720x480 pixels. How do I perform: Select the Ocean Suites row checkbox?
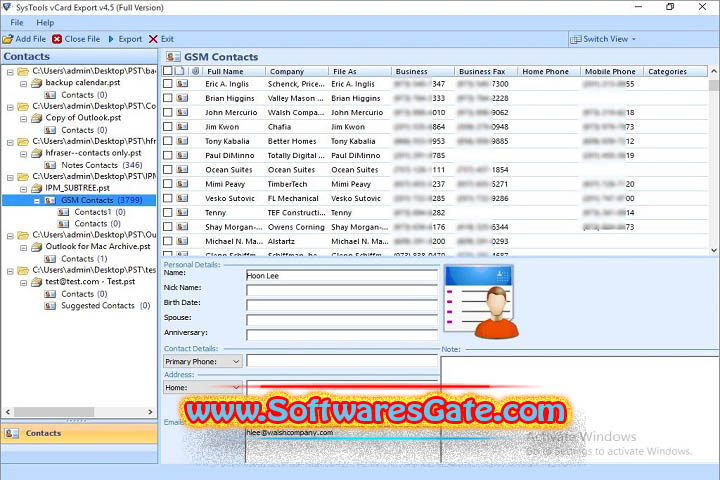coord(168,169)
